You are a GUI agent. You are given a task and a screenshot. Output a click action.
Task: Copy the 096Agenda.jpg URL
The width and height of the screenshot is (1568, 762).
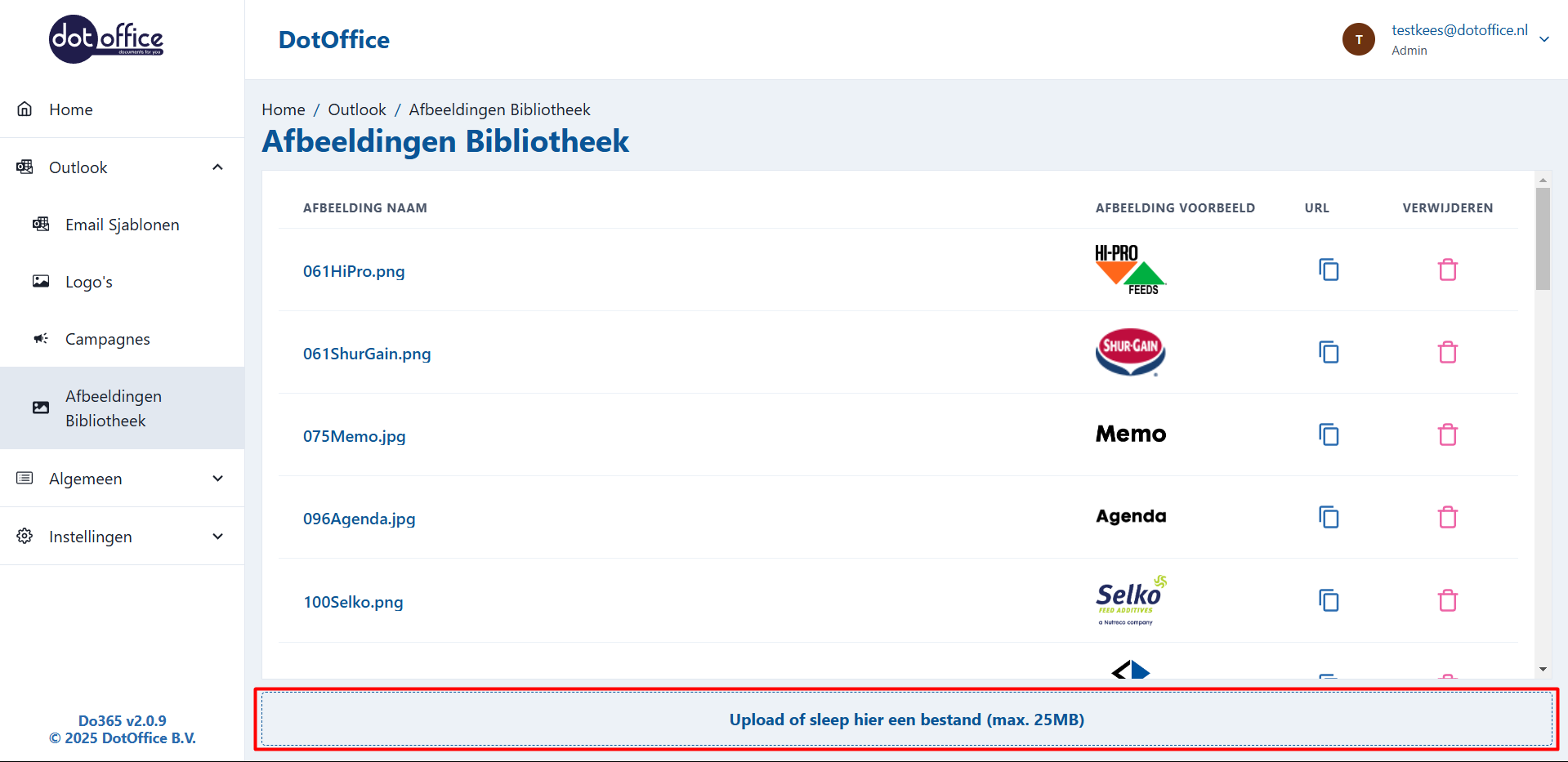[1329, 517]
